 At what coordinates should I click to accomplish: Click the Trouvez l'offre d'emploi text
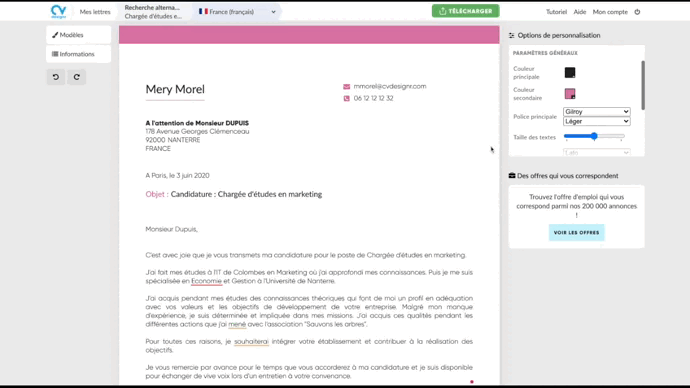[576, 206]
